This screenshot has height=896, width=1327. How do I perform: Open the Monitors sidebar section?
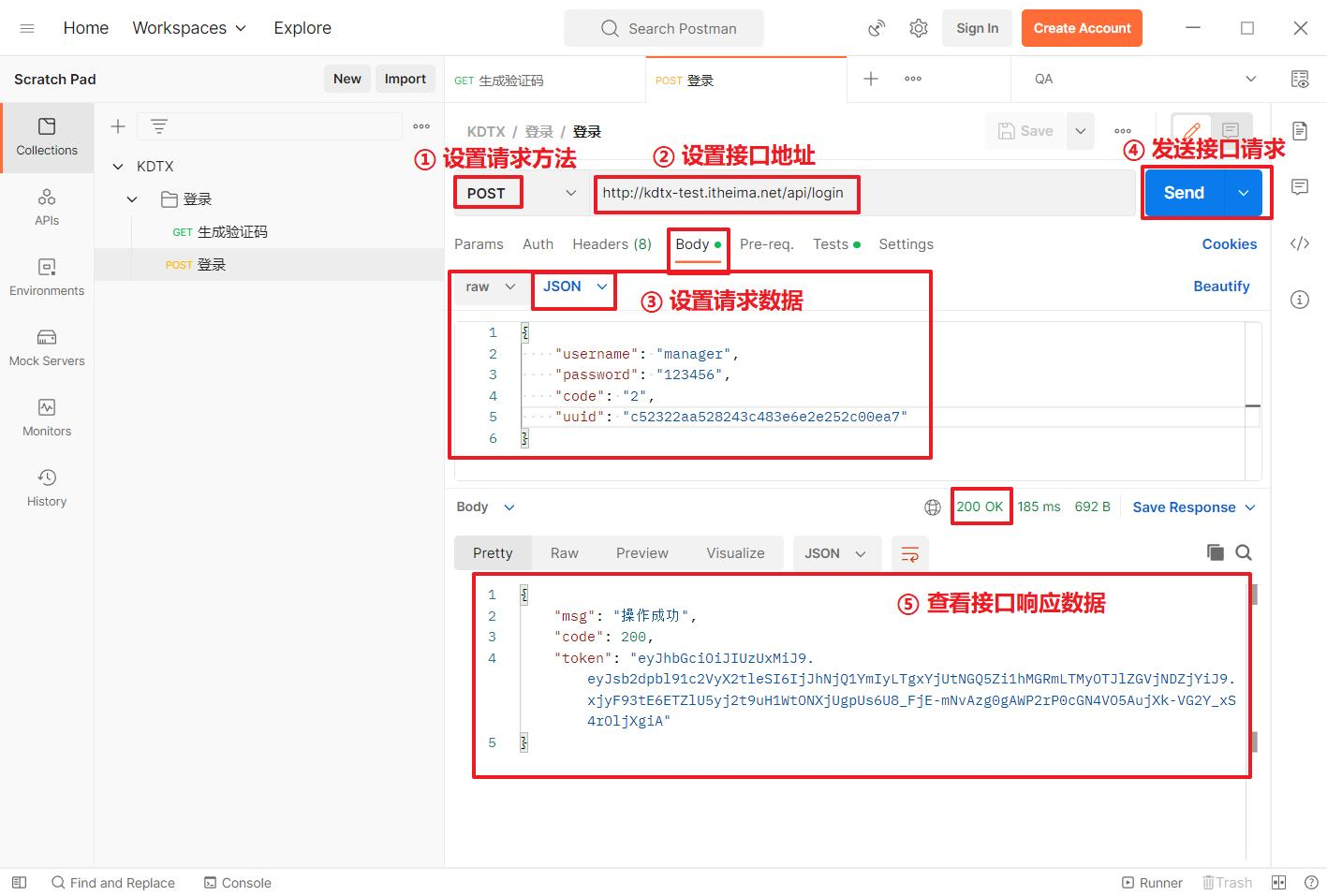click(x=47, y=418)
